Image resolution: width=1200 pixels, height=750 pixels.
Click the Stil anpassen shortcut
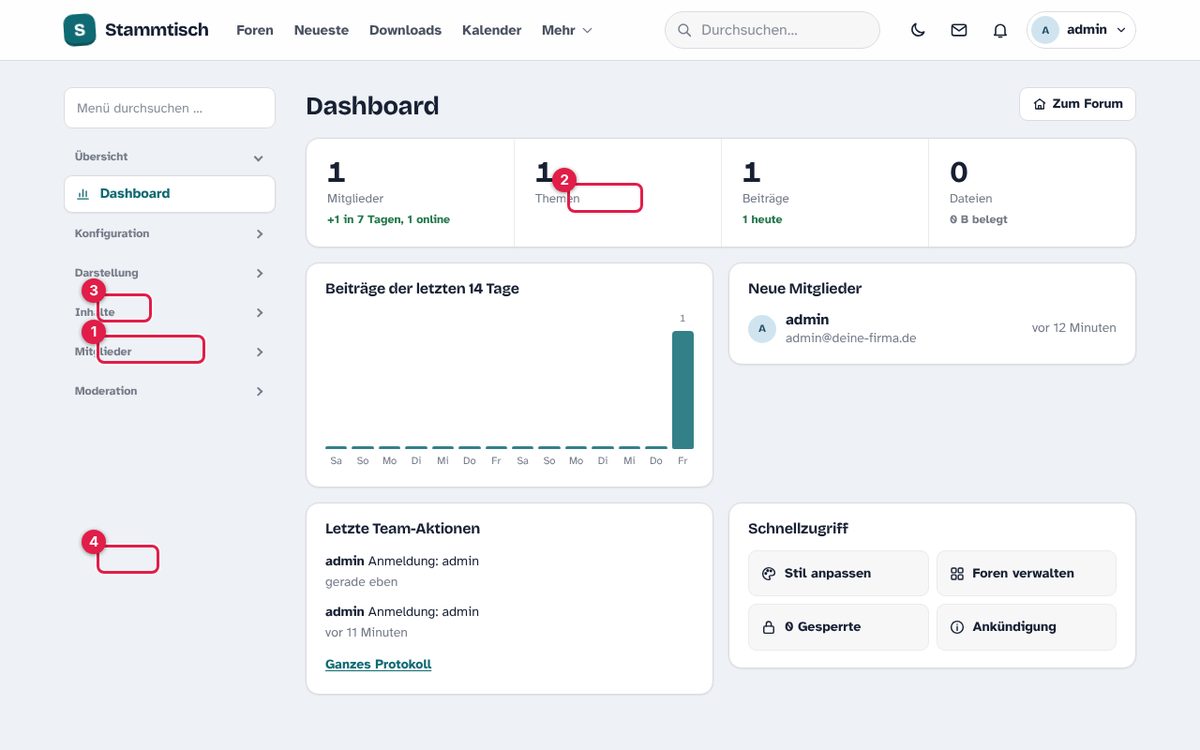838,574
